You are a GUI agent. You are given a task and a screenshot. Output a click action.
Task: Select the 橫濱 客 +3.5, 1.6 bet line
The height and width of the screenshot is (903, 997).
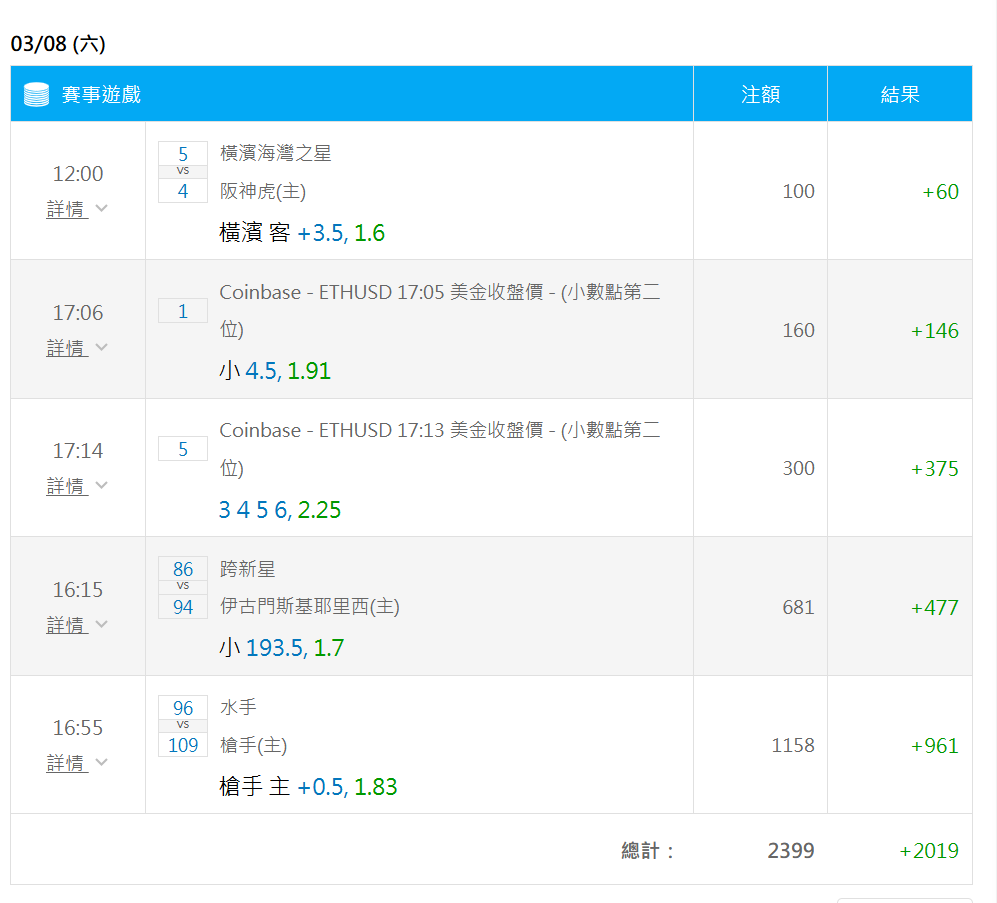[302, 233]
